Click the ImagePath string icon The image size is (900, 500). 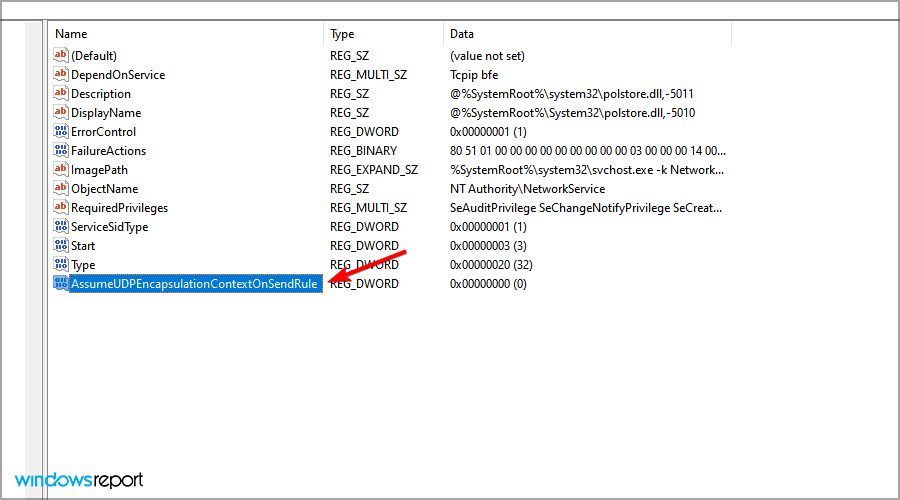click(60, 169)
